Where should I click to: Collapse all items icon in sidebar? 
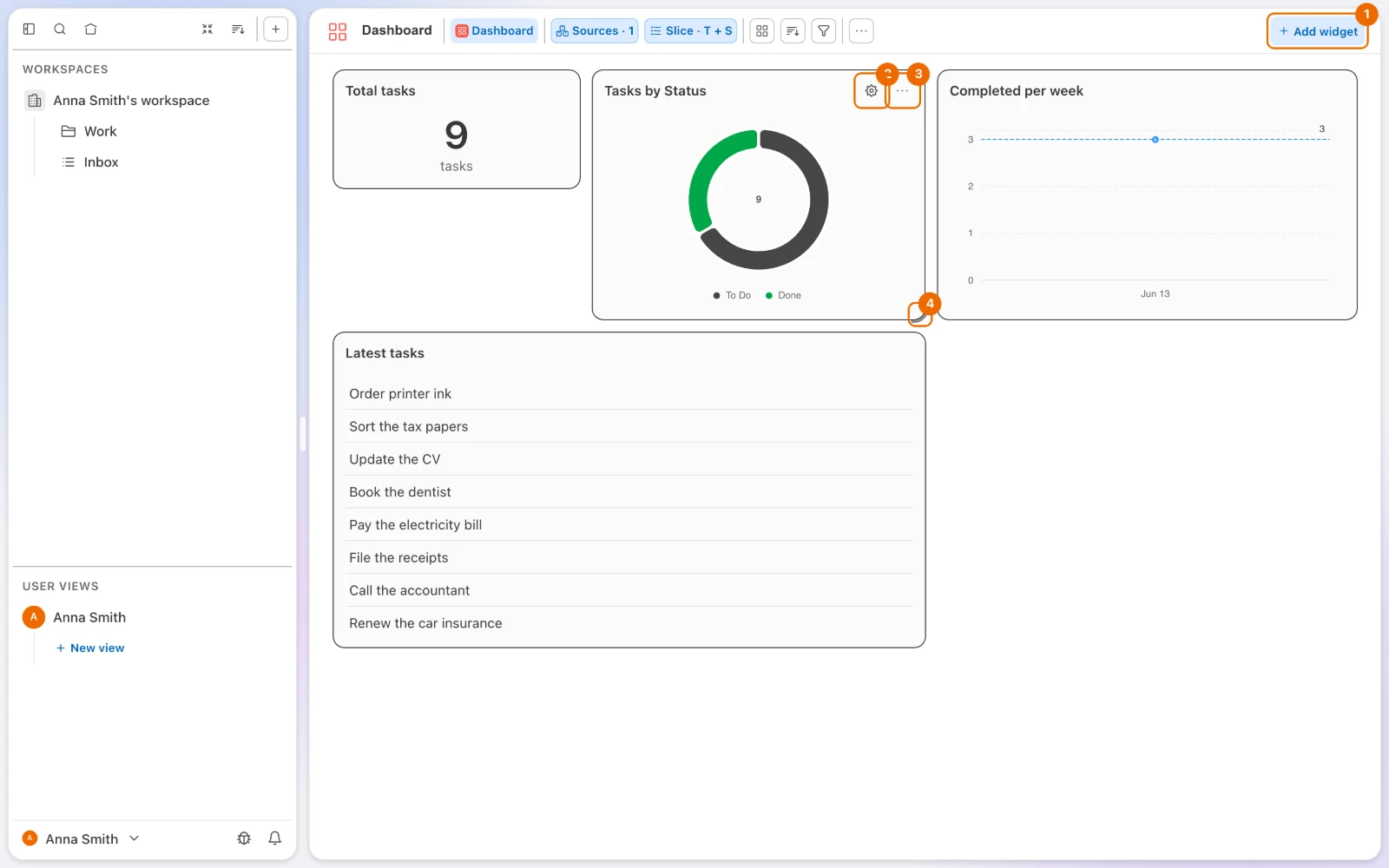click(207, 29)
